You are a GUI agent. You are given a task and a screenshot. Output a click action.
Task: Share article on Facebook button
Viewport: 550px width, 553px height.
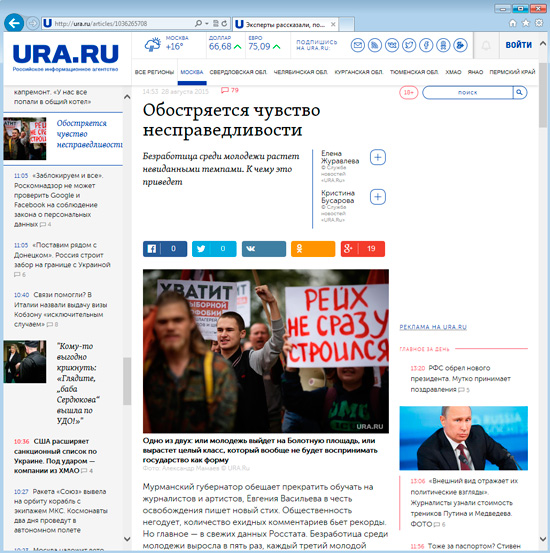click(165, 249)
